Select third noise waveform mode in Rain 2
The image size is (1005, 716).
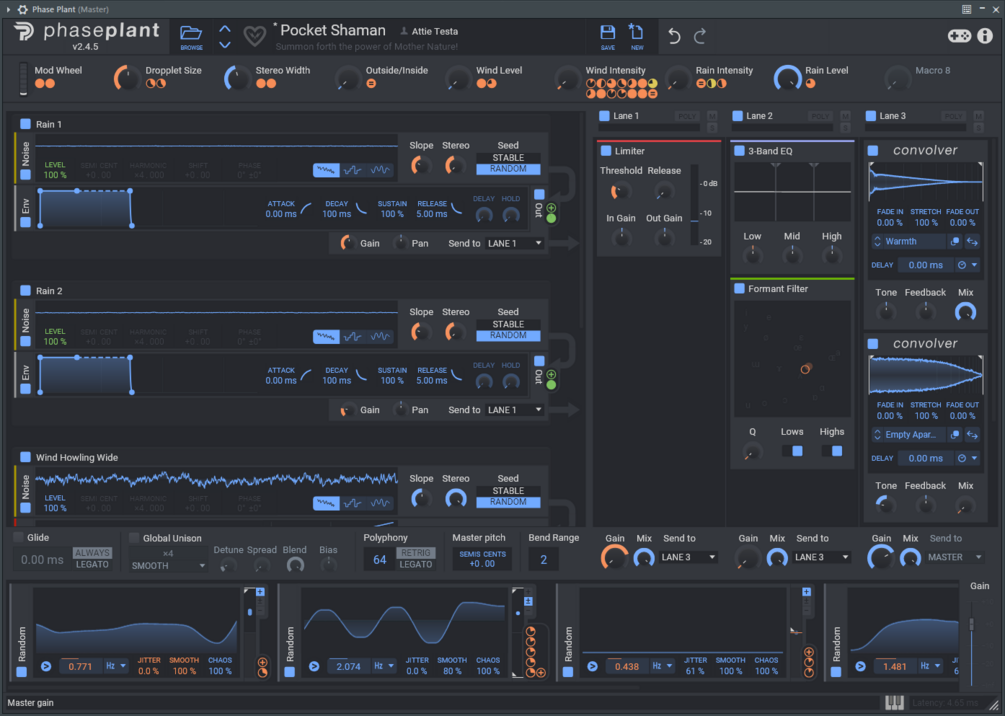point(380,337)
